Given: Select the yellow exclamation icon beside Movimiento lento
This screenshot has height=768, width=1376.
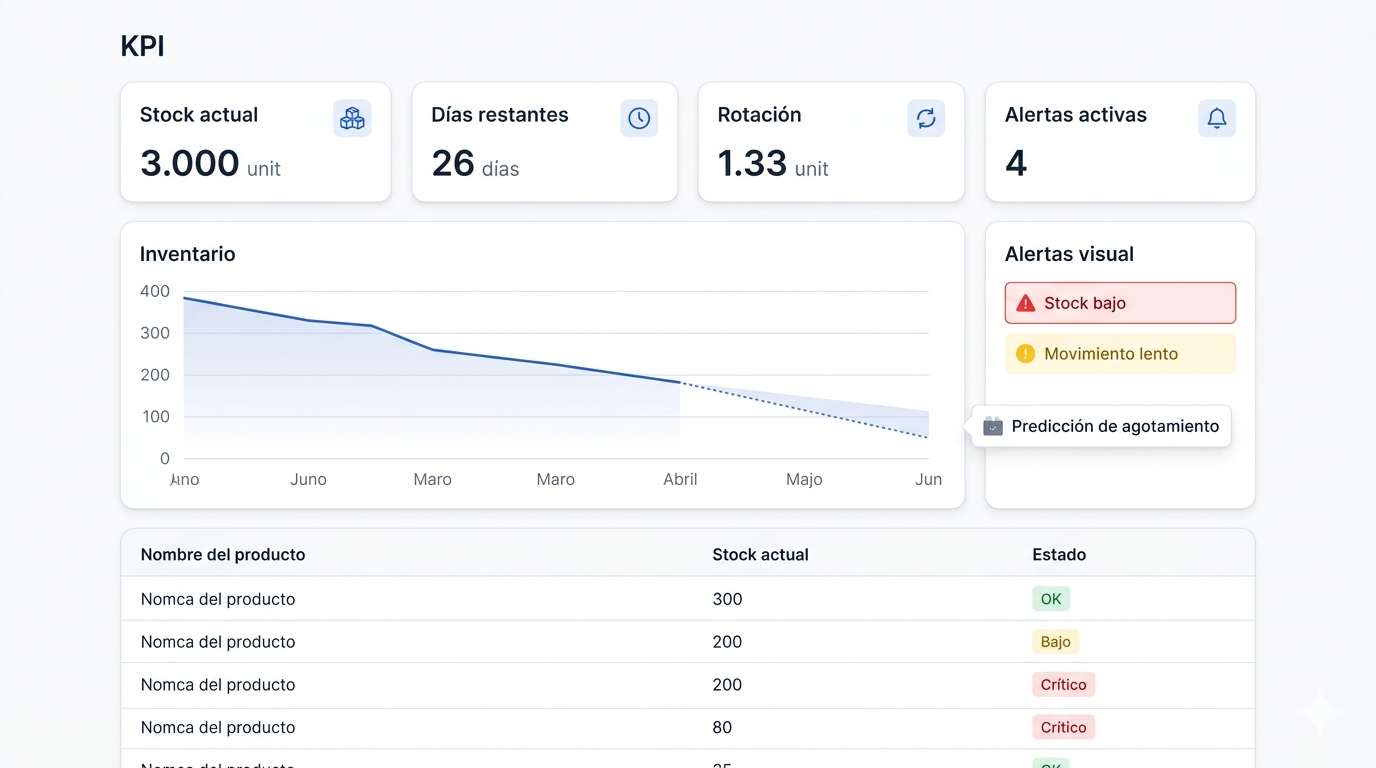Looking at the screenshot, I should tap(1026, 353).
